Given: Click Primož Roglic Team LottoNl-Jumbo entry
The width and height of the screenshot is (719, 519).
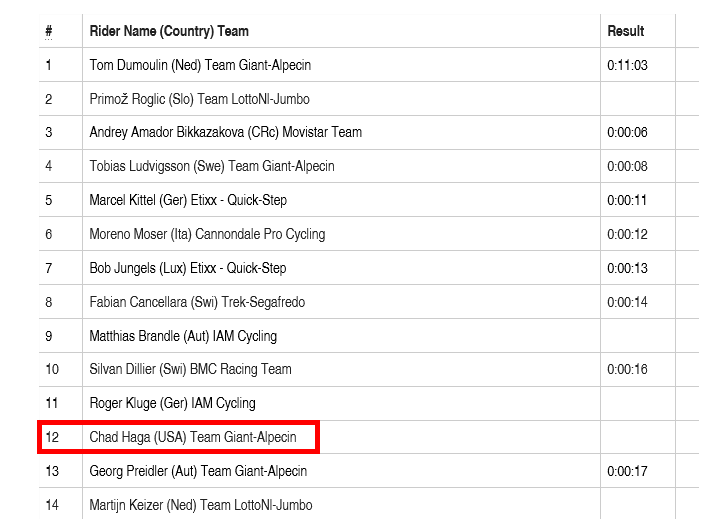Looking at the screenshot, I should click(199, 99).
